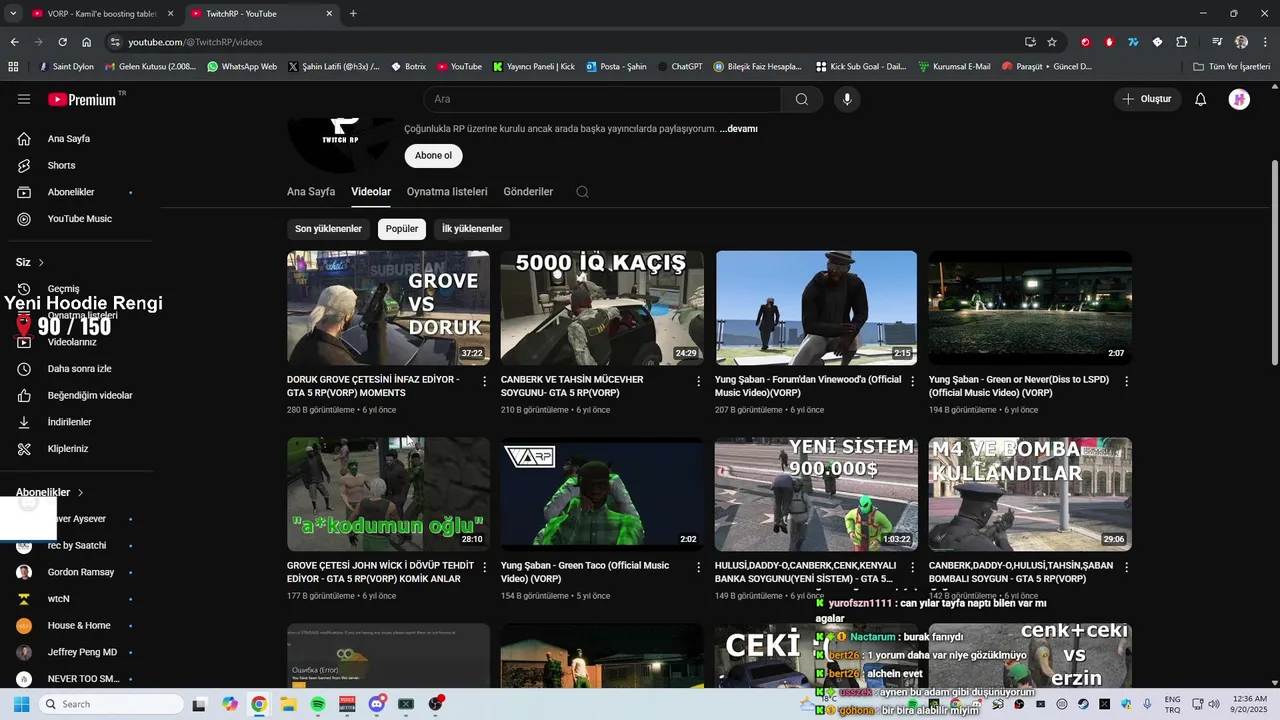Screen dimensions: 1280x720
Task: Open options for GROVE ÇETESİ JOHN WİCK video
Action: 485,567
